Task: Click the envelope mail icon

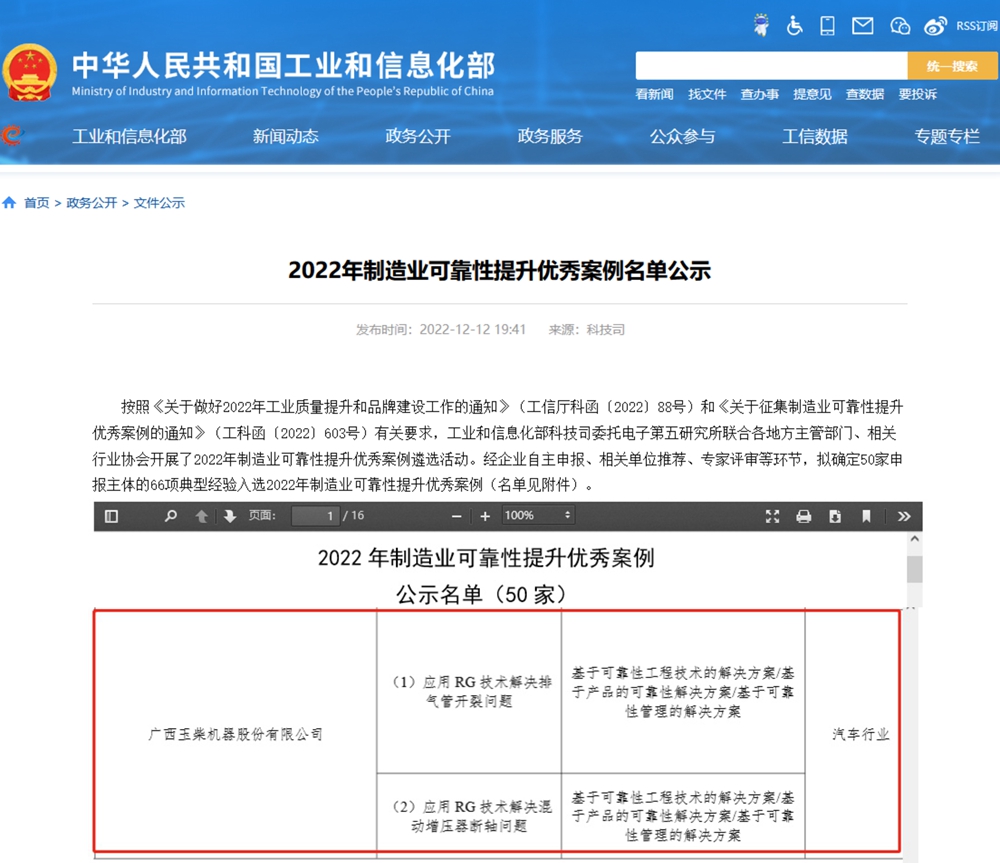Action: [x=863, y=26]
